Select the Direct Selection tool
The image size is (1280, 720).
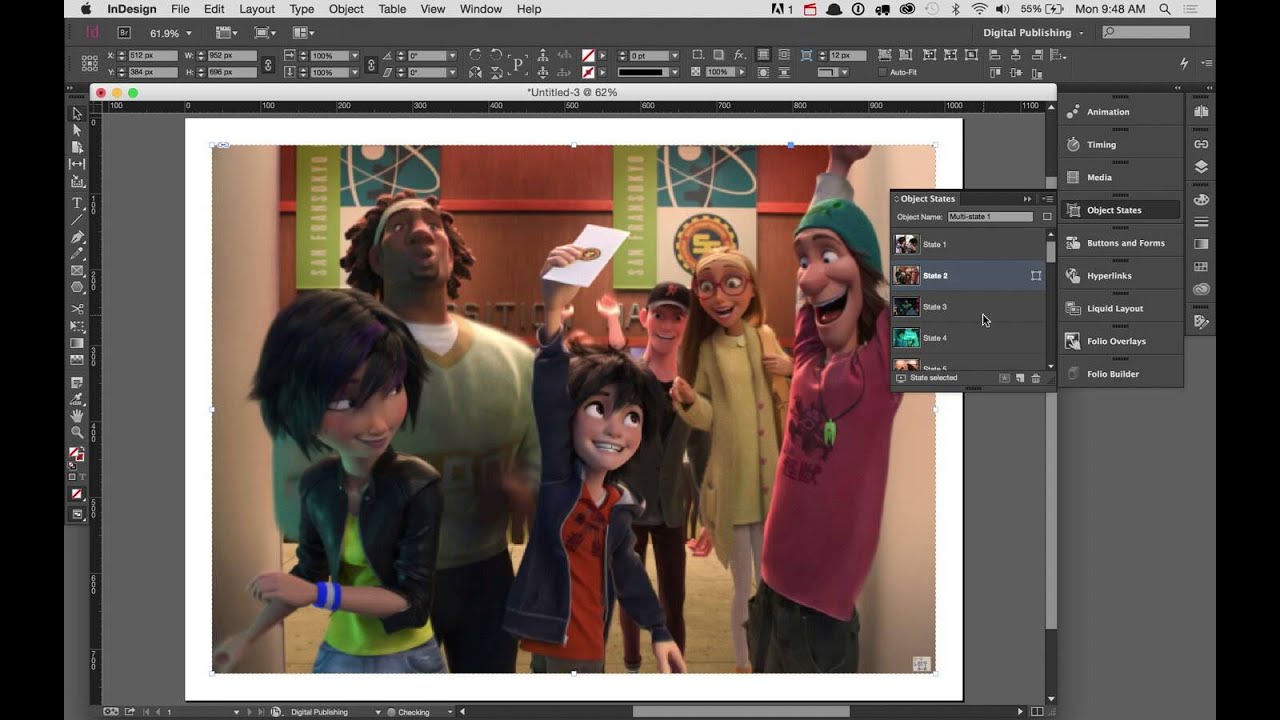[77, 130]
